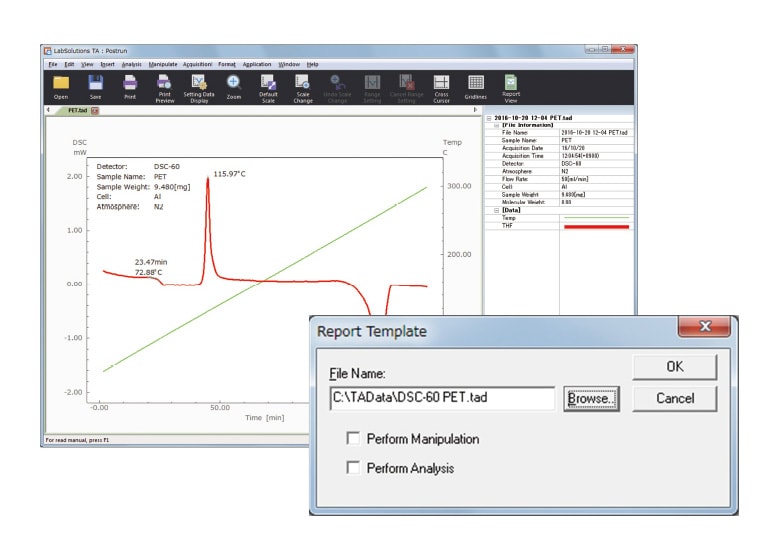The image size is (780, 560).
Task: Click the Save disk icon
Action: [x=96, y=86]
